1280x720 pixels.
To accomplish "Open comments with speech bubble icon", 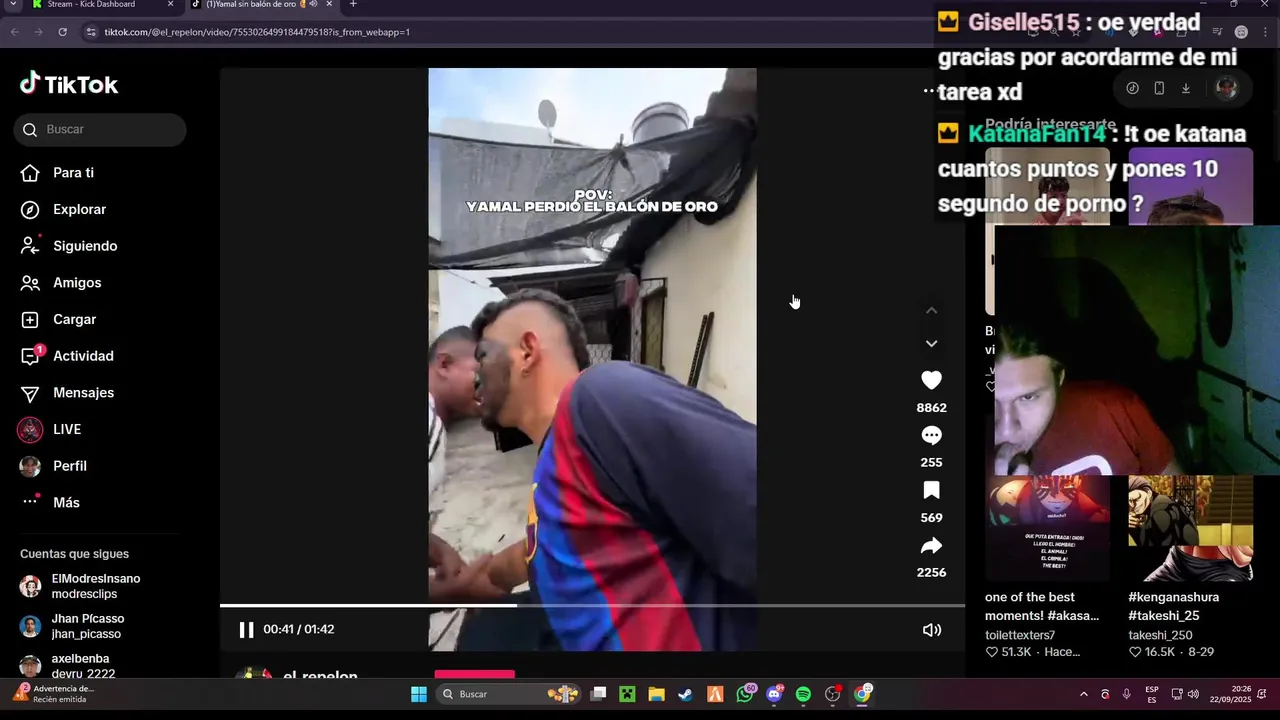I will [931, 435].
